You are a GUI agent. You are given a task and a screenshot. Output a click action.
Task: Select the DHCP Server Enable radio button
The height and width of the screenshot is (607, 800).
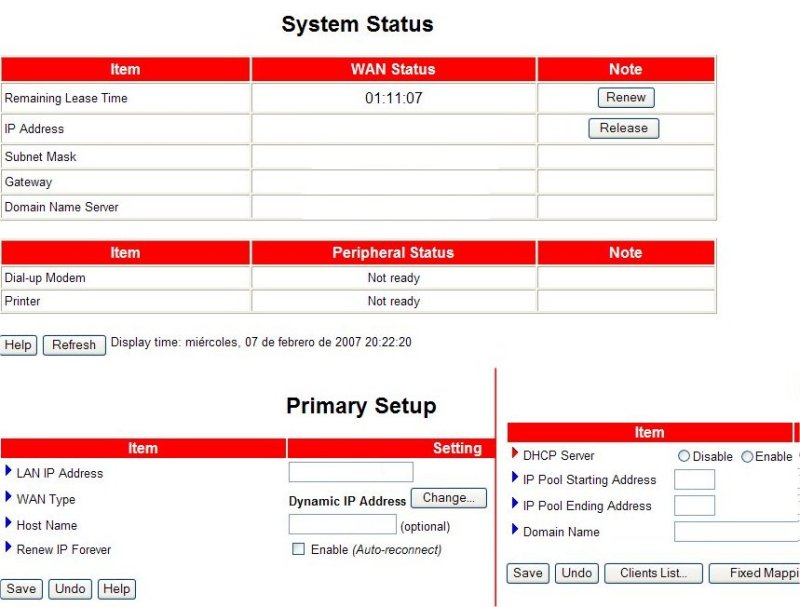click(747, 456)
